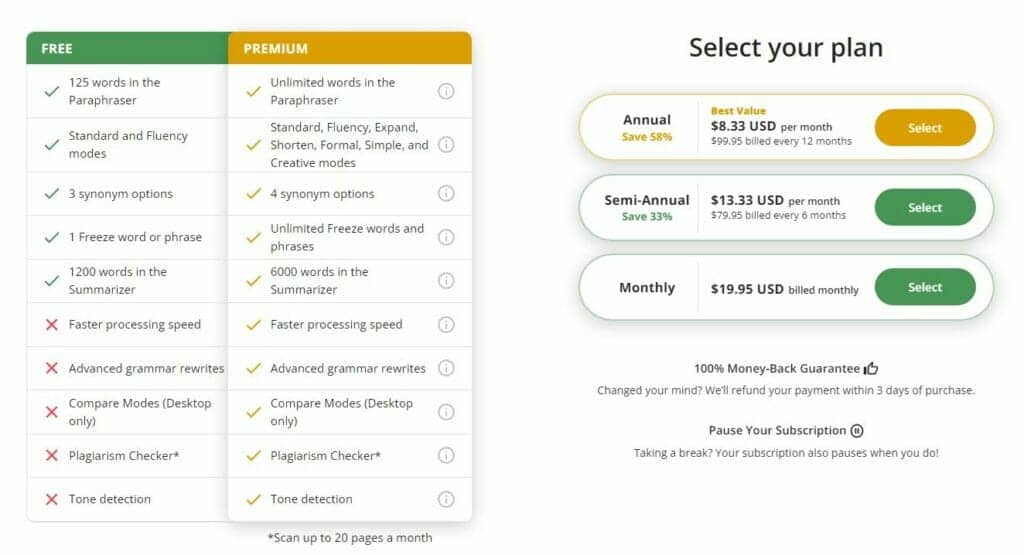Viewport: 1024px width, 555px height.
Task: Open info icon beside Creative modes row
Action: 446,144
